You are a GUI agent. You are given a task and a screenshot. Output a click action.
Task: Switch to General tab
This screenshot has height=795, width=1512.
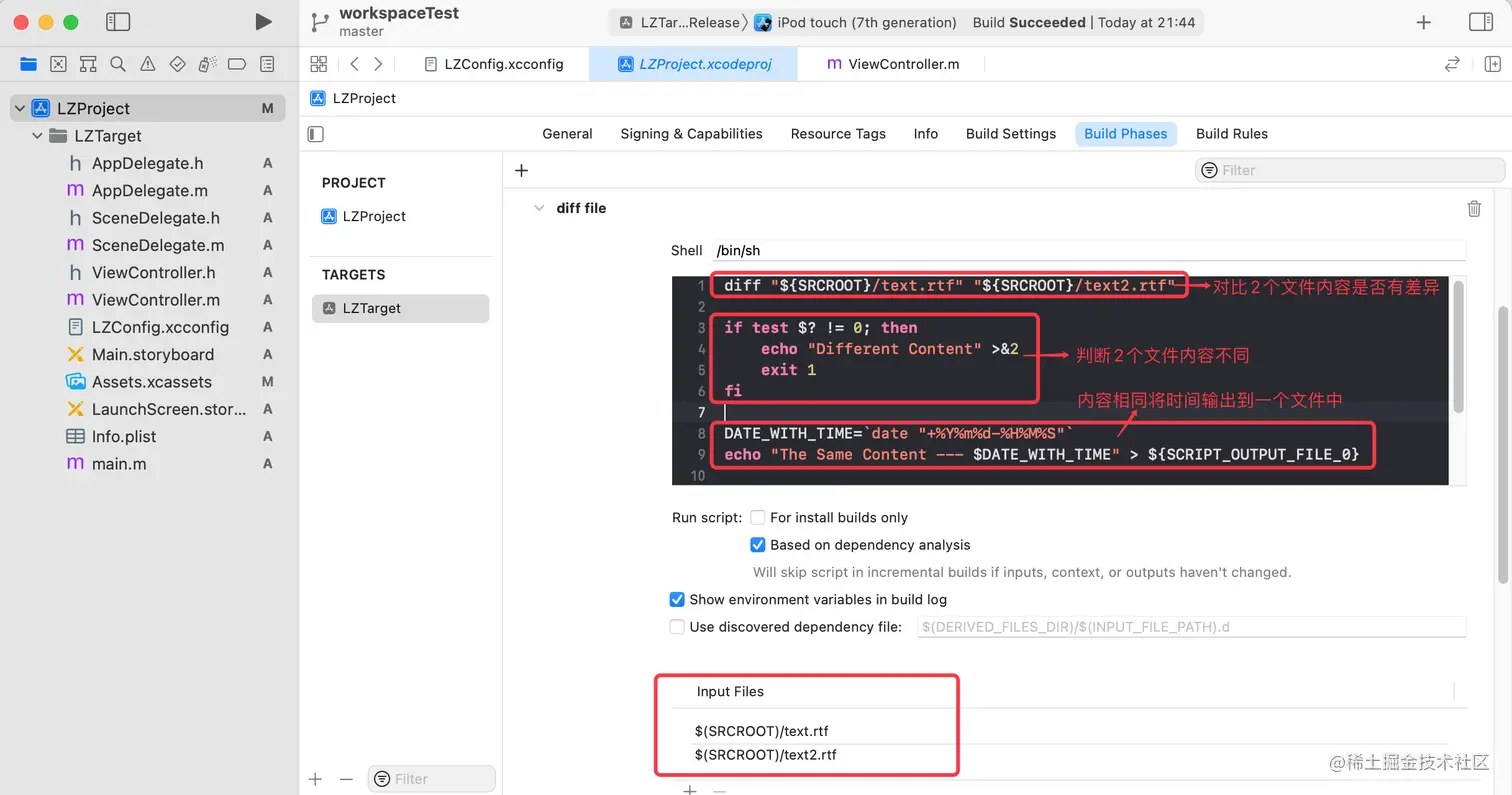click(x=567, y=134)
